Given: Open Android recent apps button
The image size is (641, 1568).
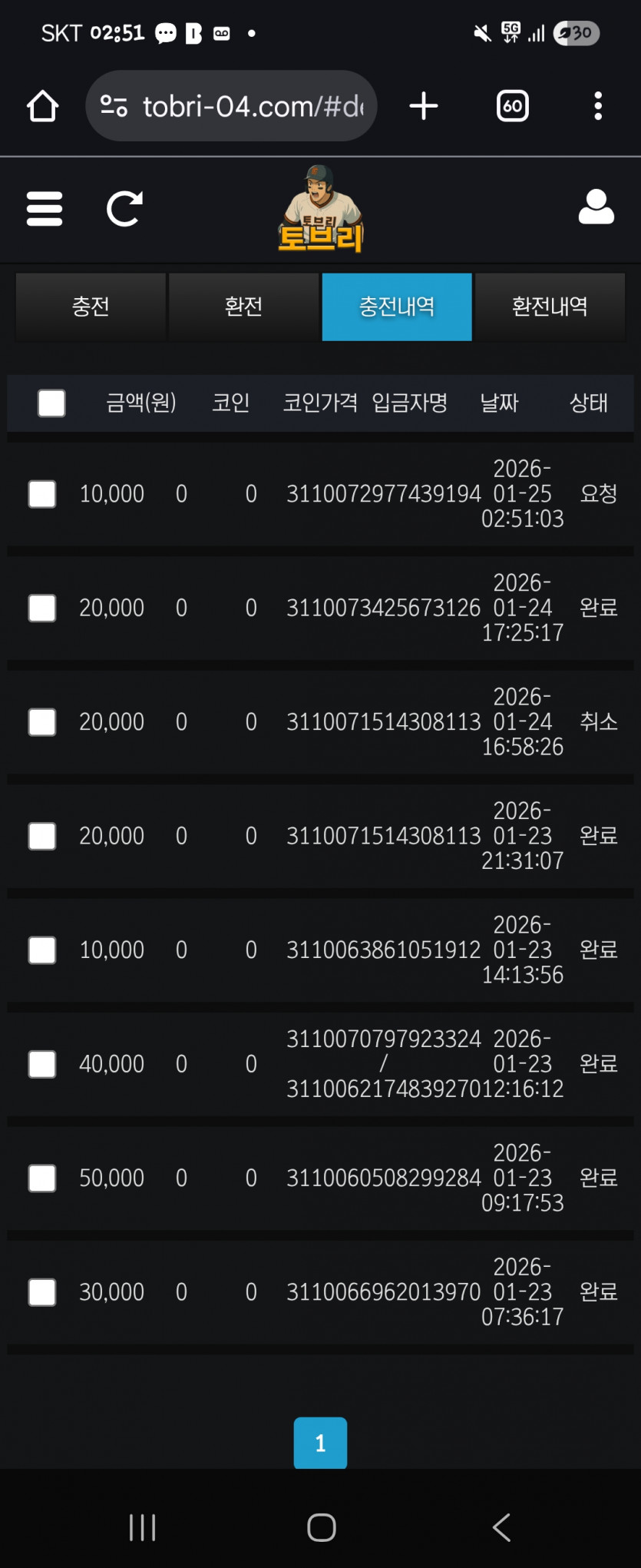Looking at the screenshot, I should [143, 1527].
